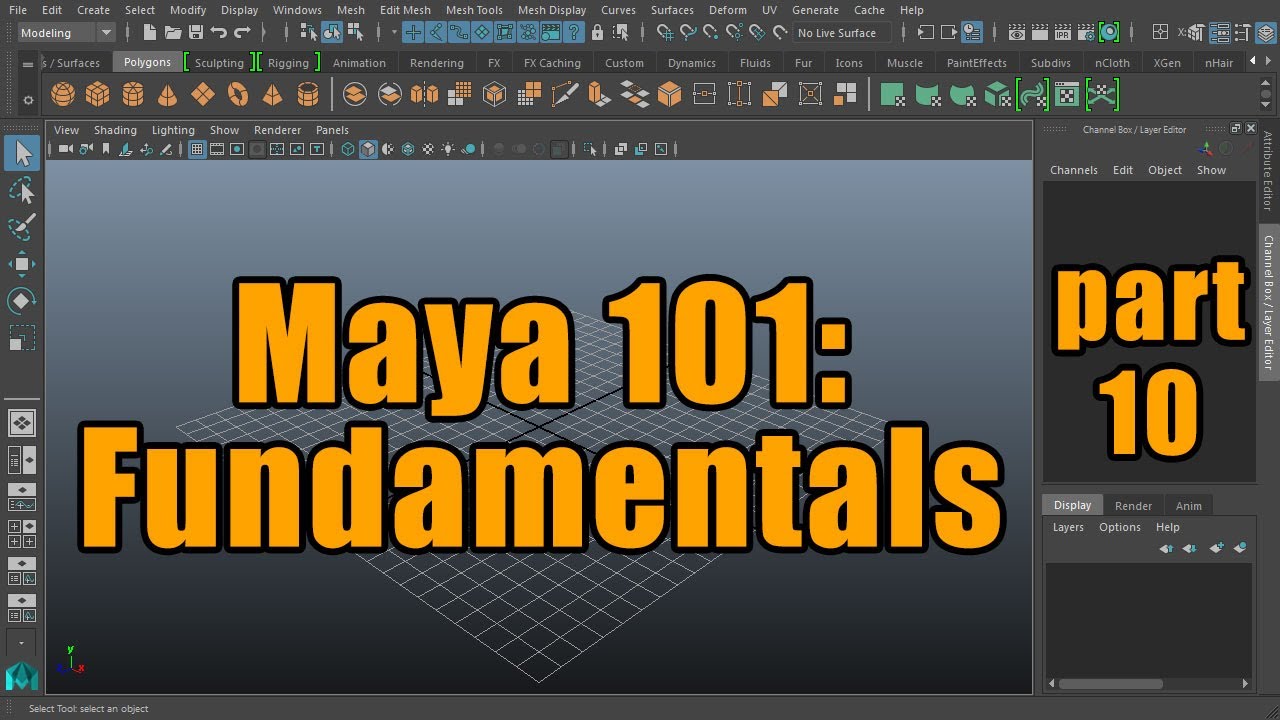Toggle the viewport grid display
The height and width of the screenshot is (720, 1280).
coord(197,149)
